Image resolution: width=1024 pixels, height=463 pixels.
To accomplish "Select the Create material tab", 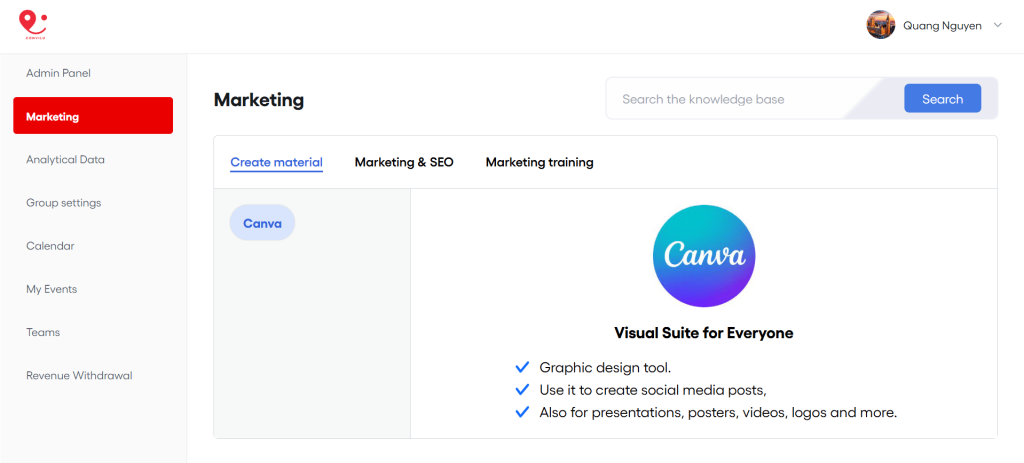I will pos(276,162).
